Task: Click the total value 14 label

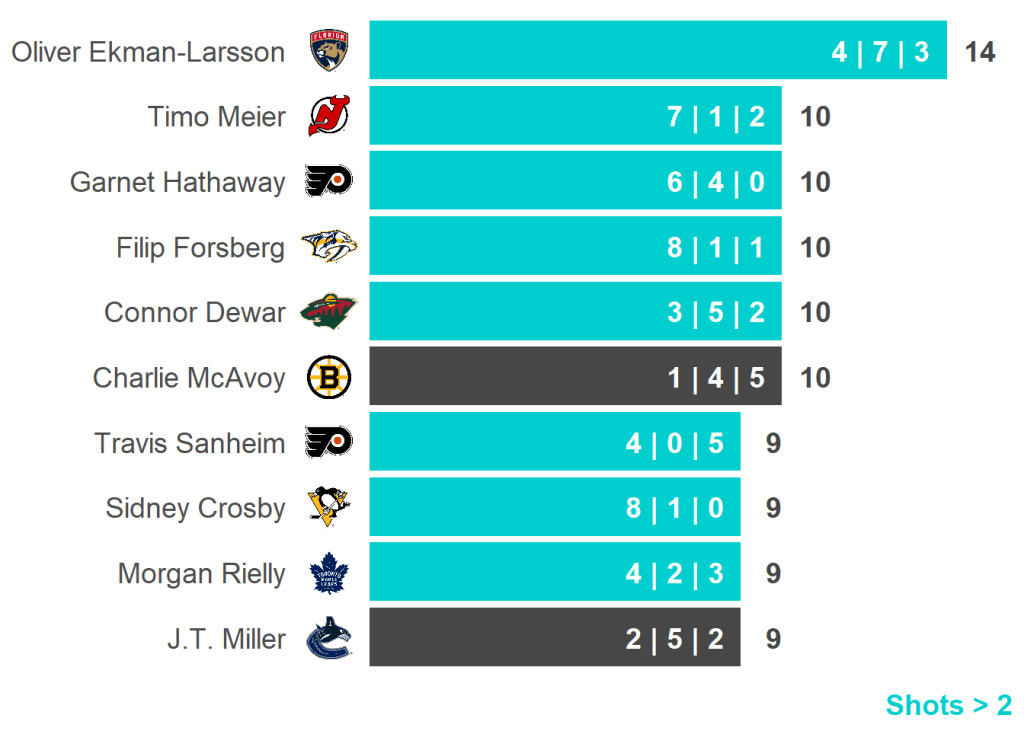Action: [x=980, y=52]
